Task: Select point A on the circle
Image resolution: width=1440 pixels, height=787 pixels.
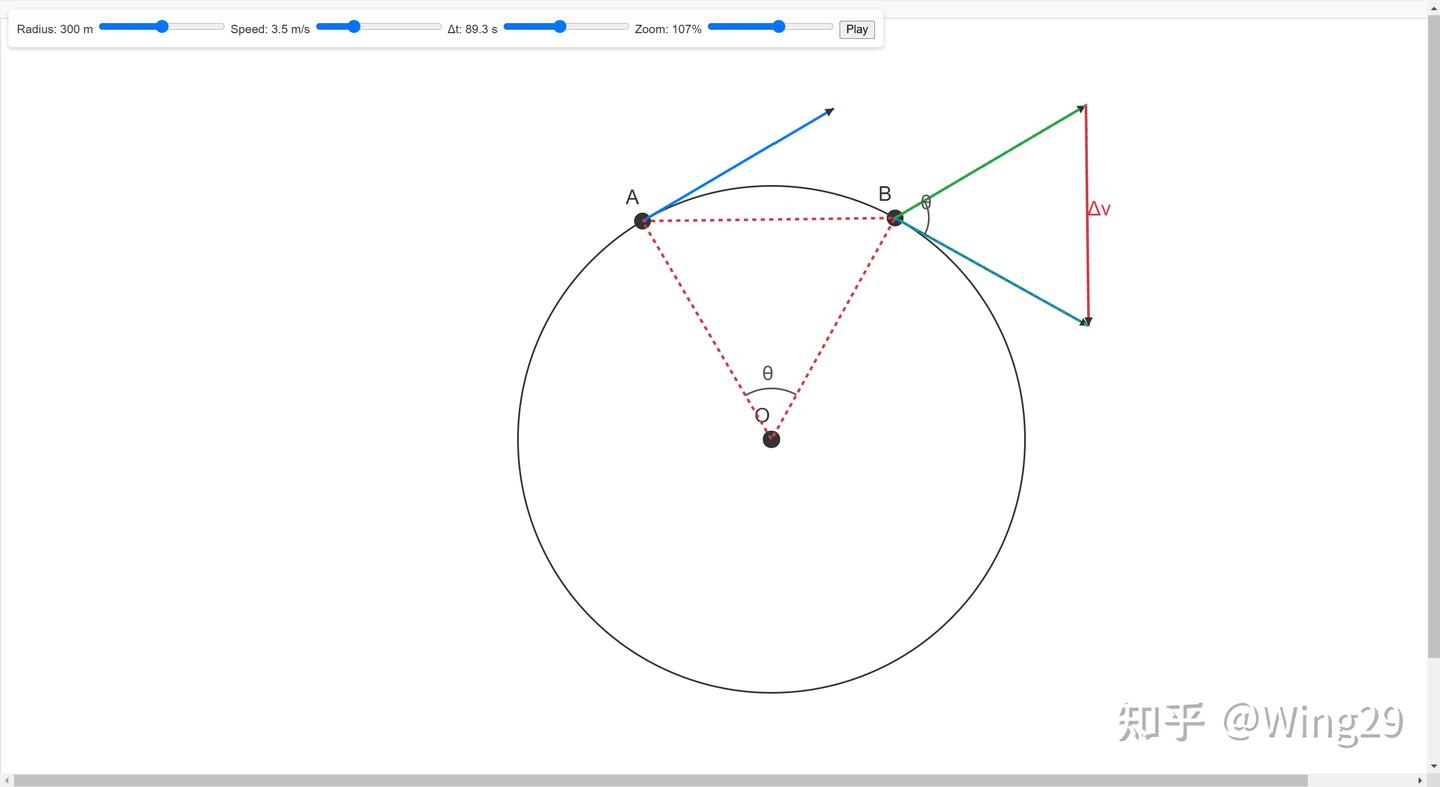Action: pyautogui.click(x=643, y=221)
